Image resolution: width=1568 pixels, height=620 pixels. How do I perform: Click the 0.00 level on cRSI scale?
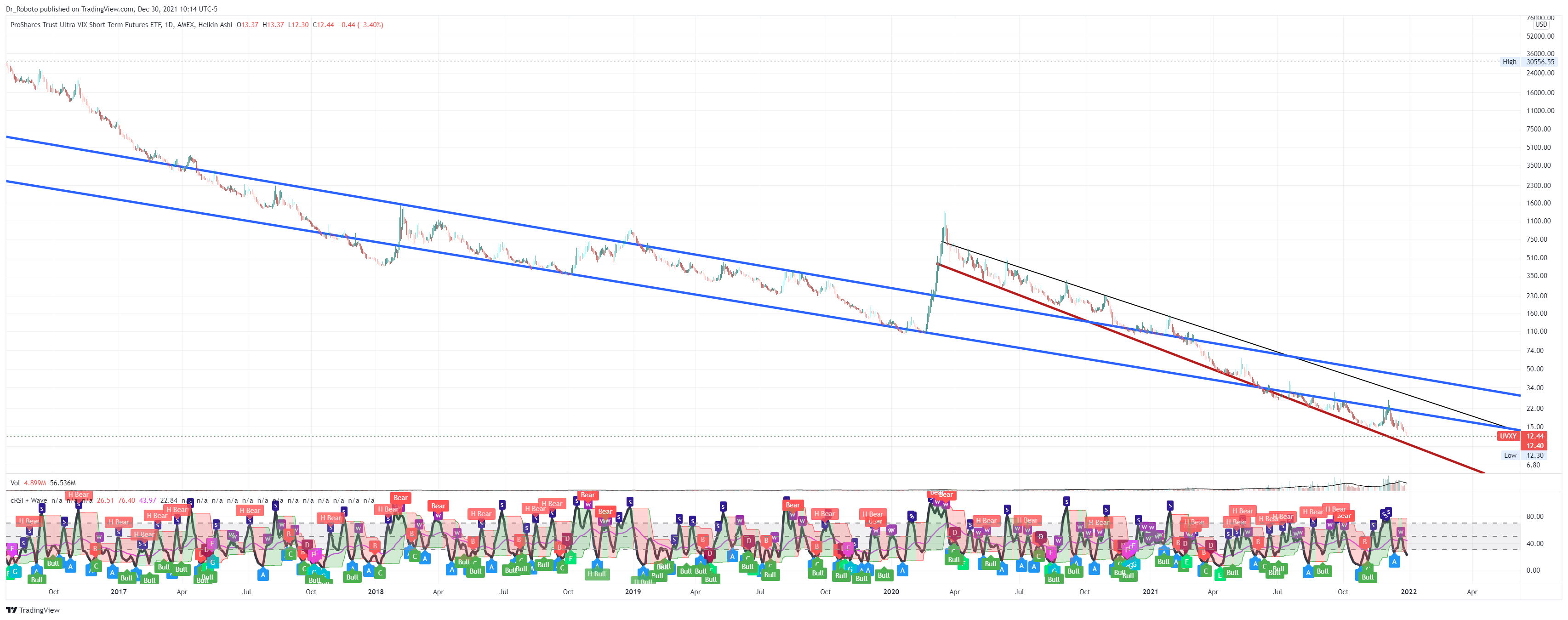pos(1533,571)
